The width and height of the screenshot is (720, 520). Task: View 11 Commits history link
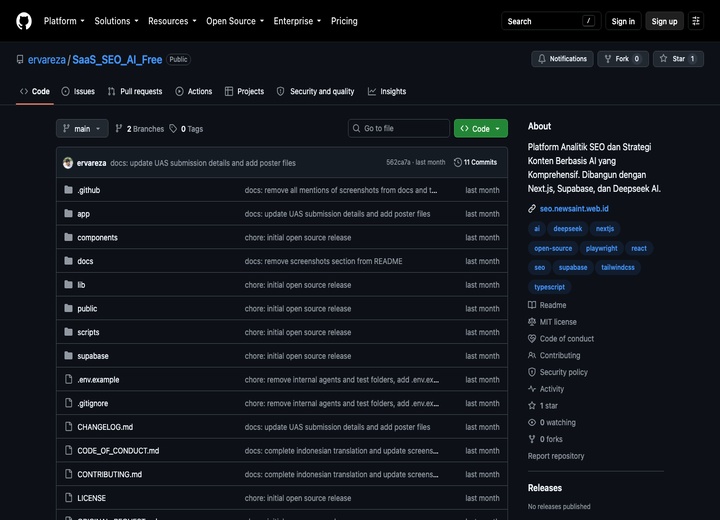point(475,162)
